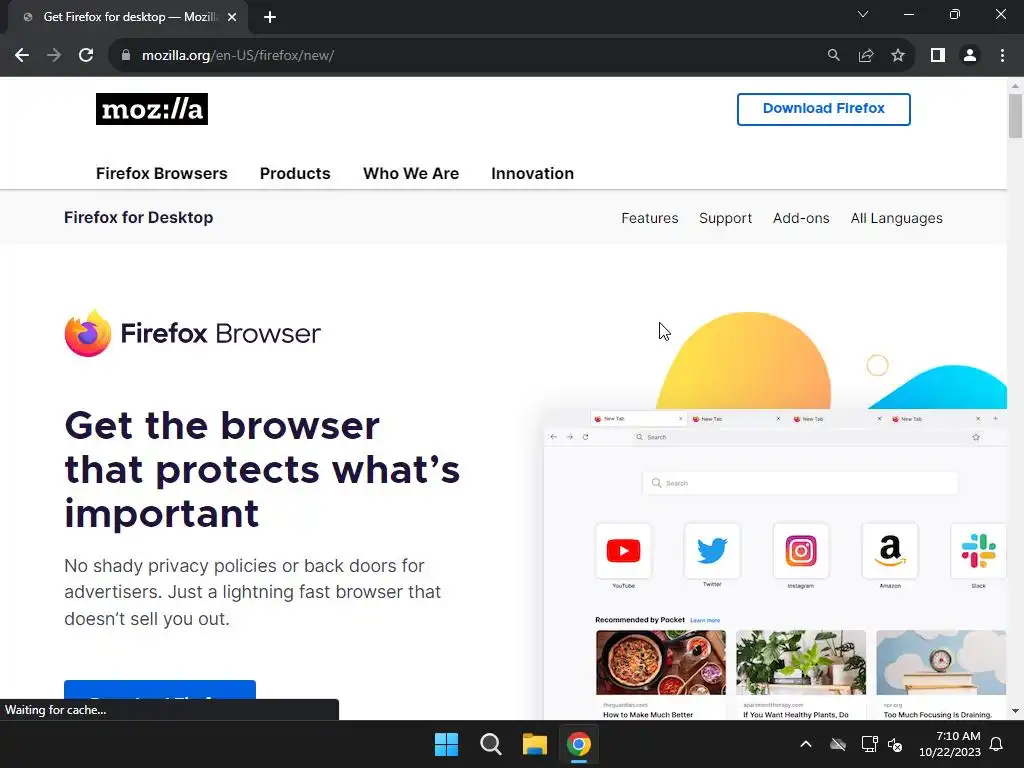
Task: Click the zoom magnifier icon in address bar
Action: (x=833, y=56)
